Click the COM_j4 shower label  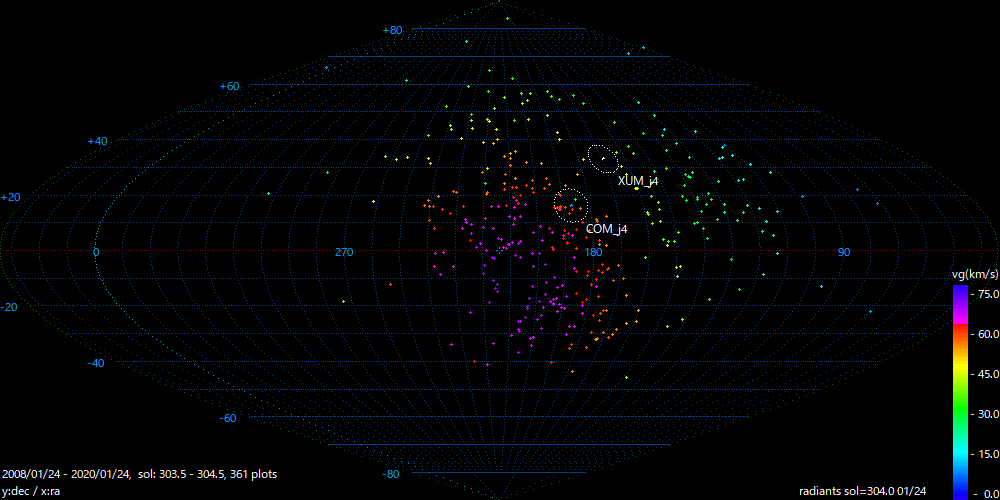(x=606, y=229)
